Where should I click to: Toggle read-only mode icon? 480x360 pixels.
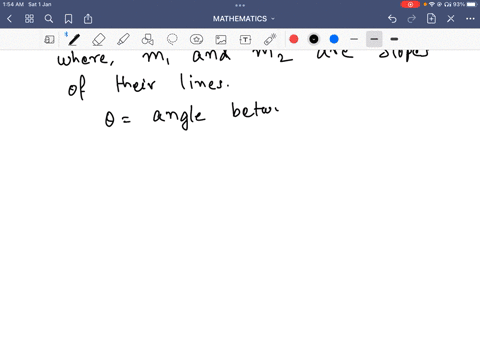[49, 39]
